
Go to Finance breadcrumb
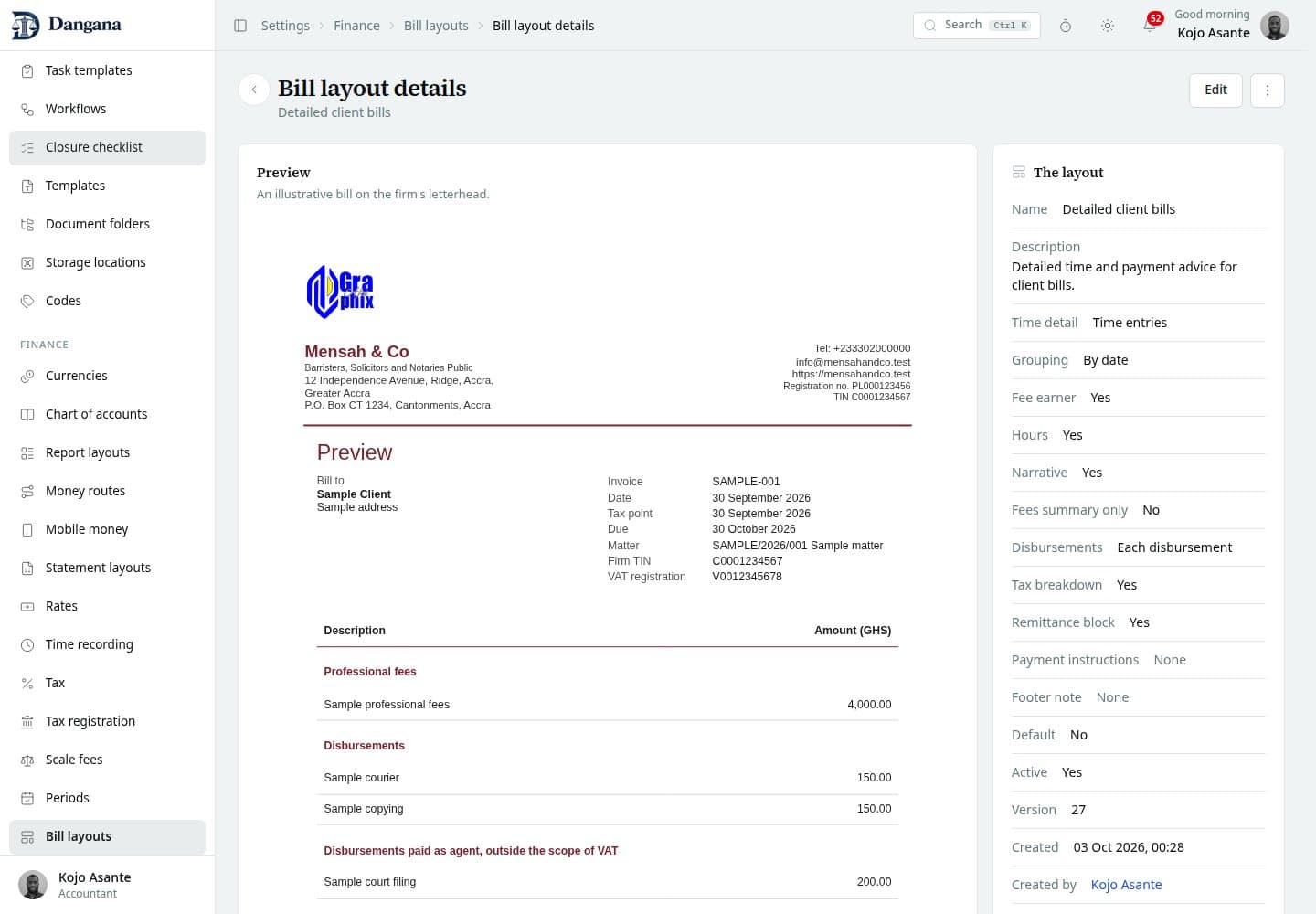(356, 26)
